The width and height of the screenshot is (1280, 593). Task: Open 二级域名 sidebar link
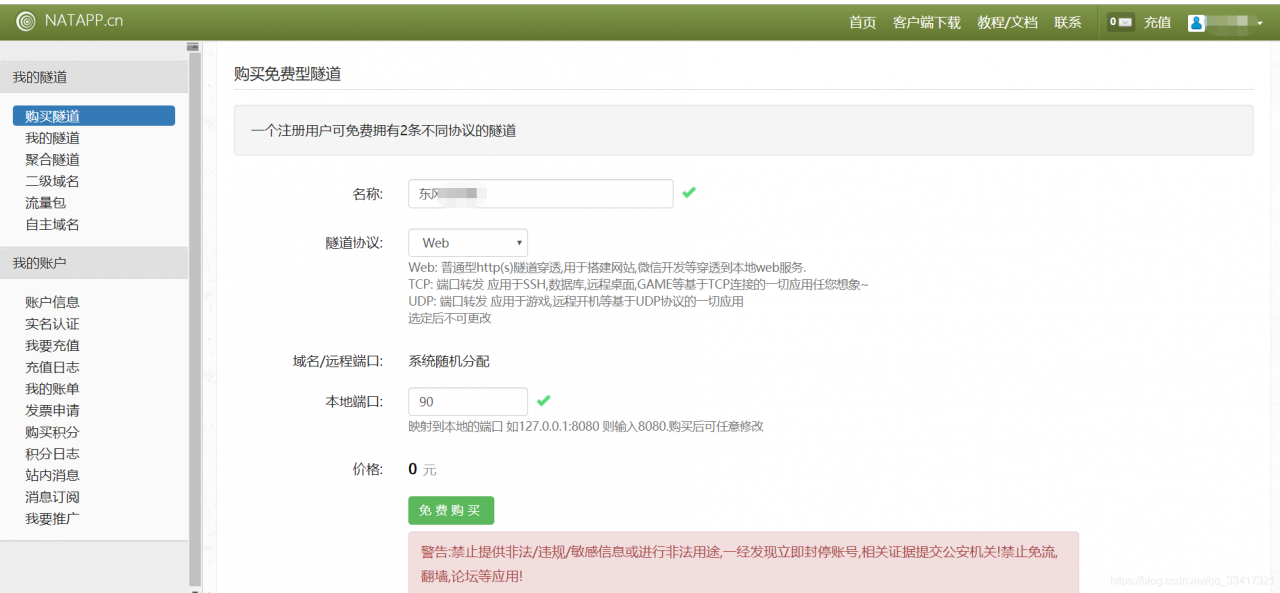click(x=52, y=181)
